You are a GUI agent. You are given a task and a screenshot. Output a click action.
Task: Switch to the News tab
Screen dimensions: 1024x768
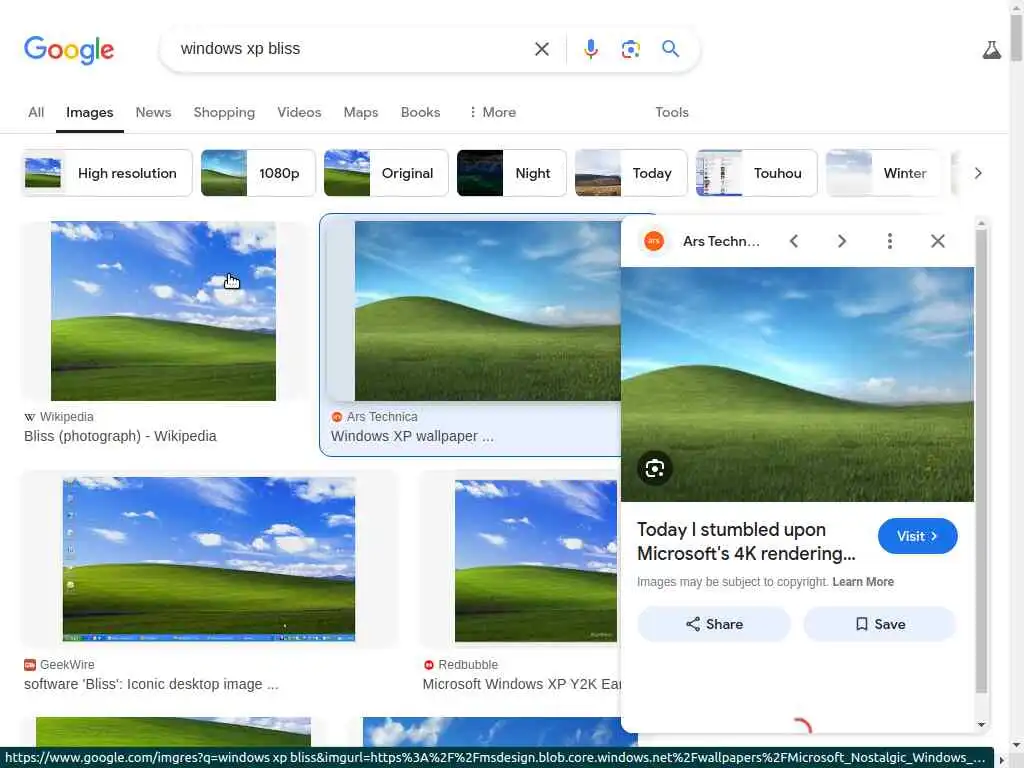pos(153,112)
